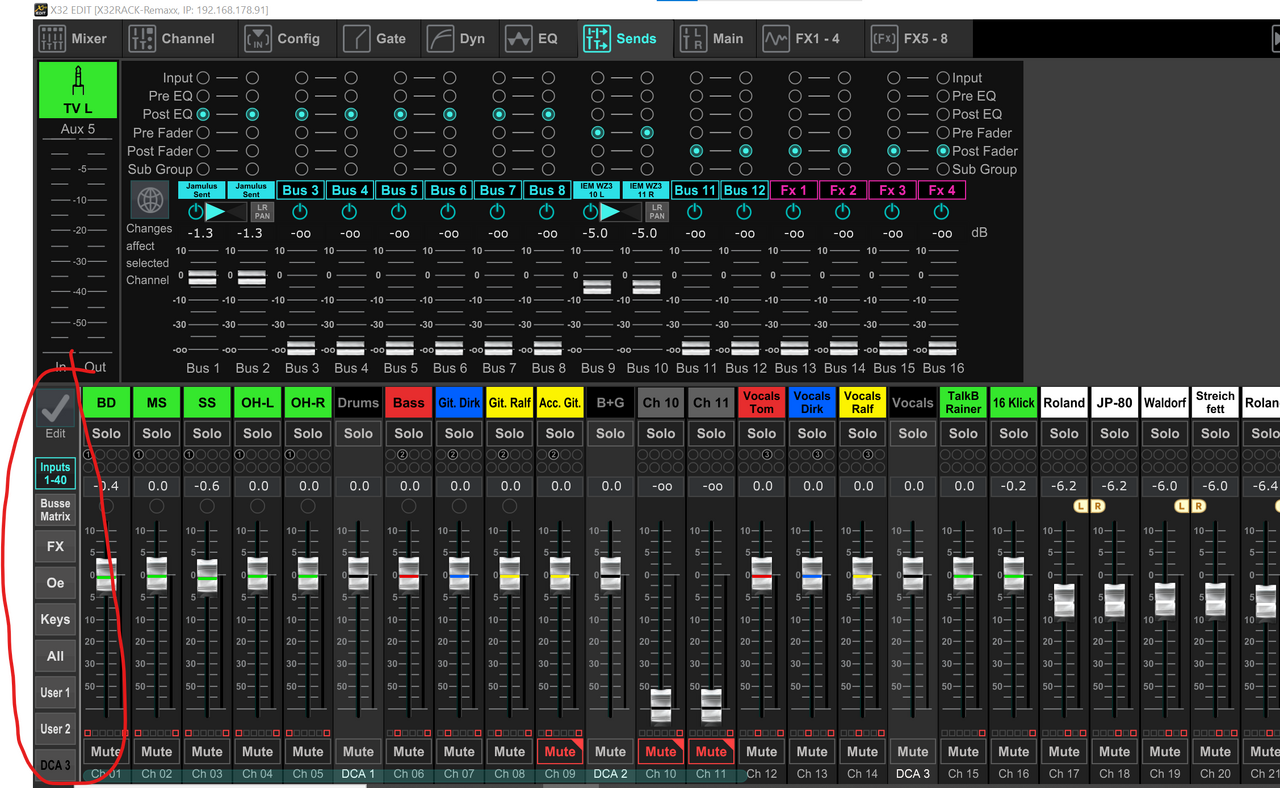1280x788 pixels.
Task: Unmute the Ch 10 channel
Action: point(661,752)
